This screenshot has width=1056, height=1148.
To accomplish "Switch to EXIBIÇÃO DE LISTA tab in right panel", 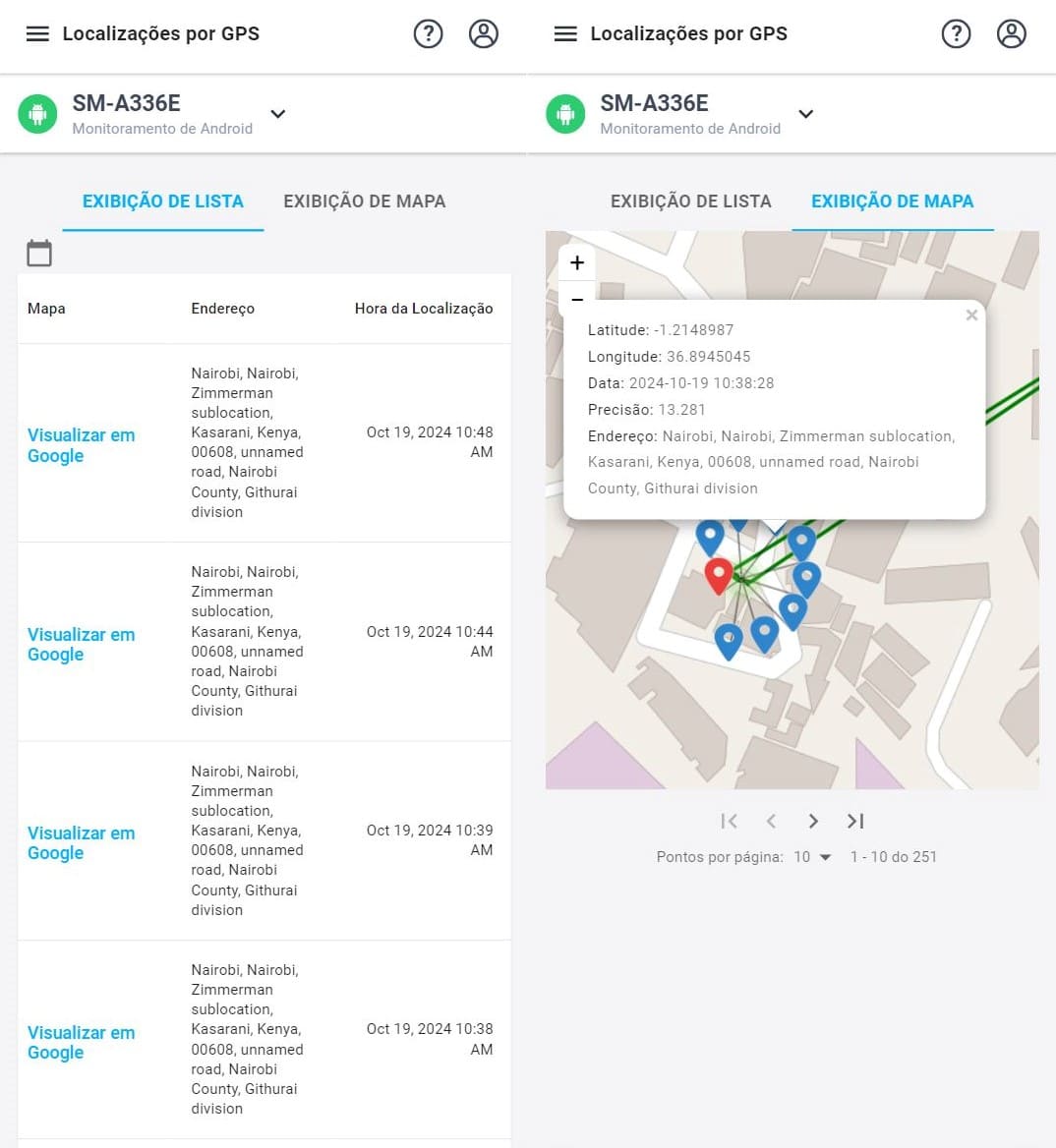I will click(690, 201).
